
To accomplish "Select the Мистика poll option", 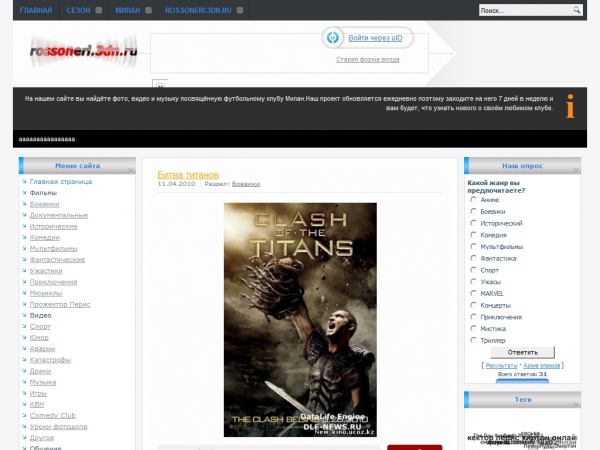I will coord(473,328).
